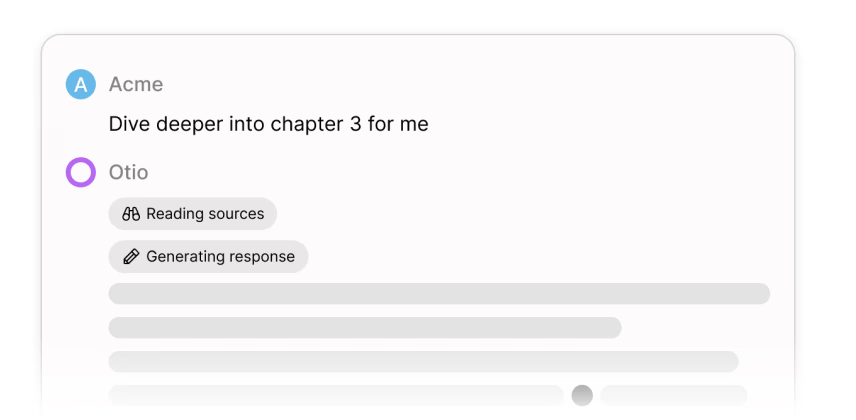Click the purple Otio ring logo
This screenshot has width=856, height=420.
tap(80, 173)
